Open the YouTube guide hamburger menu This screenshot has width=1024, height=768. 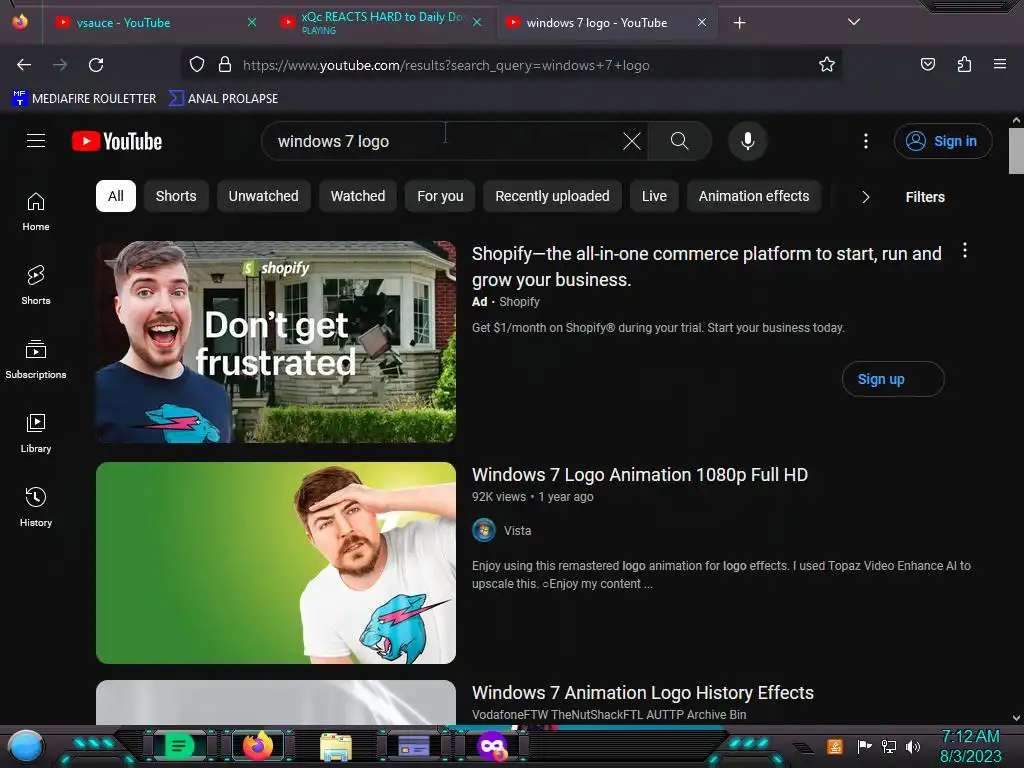click(x=36, y=141)
